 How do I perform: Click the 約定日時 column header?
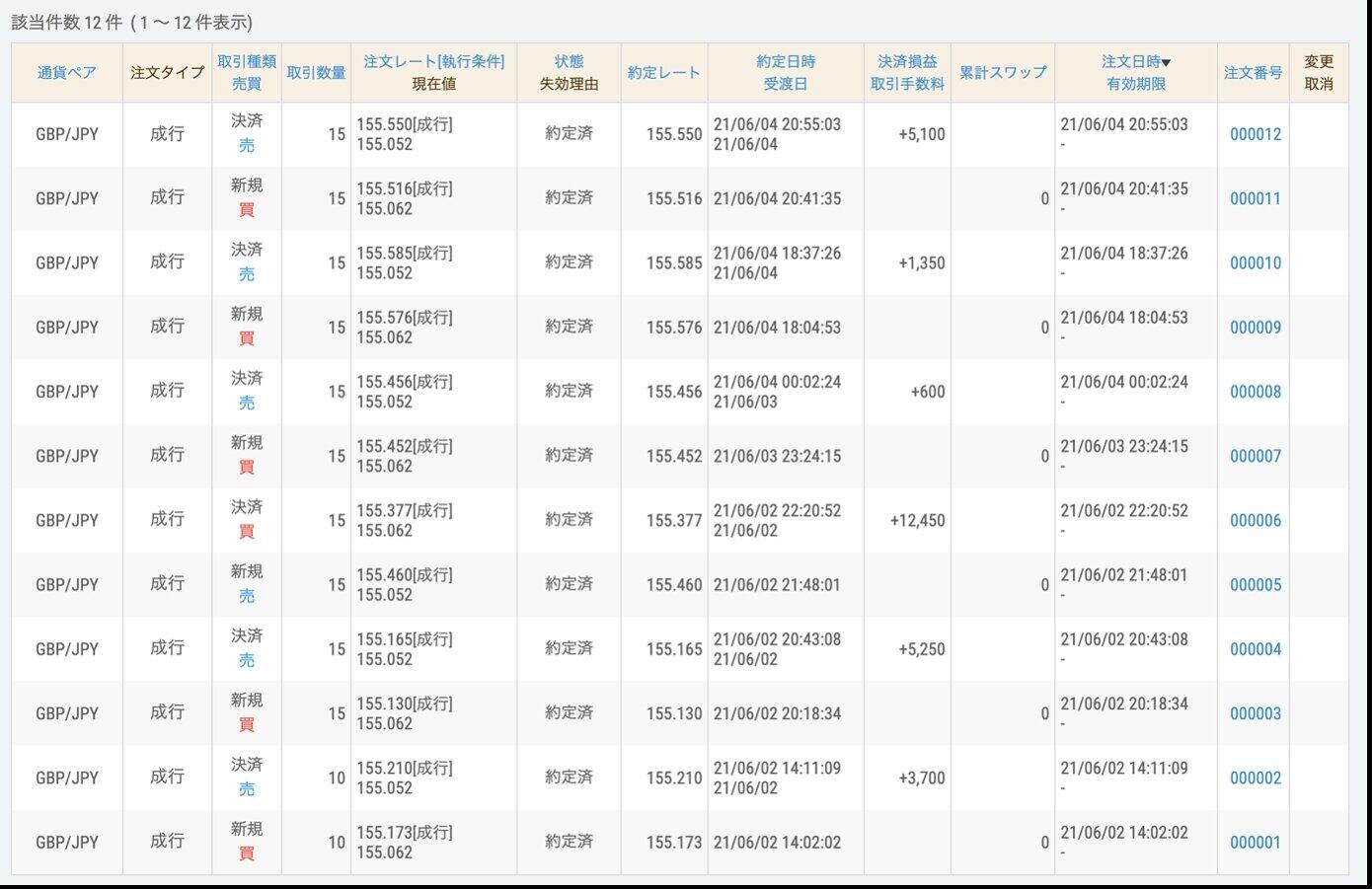[785, 61]
